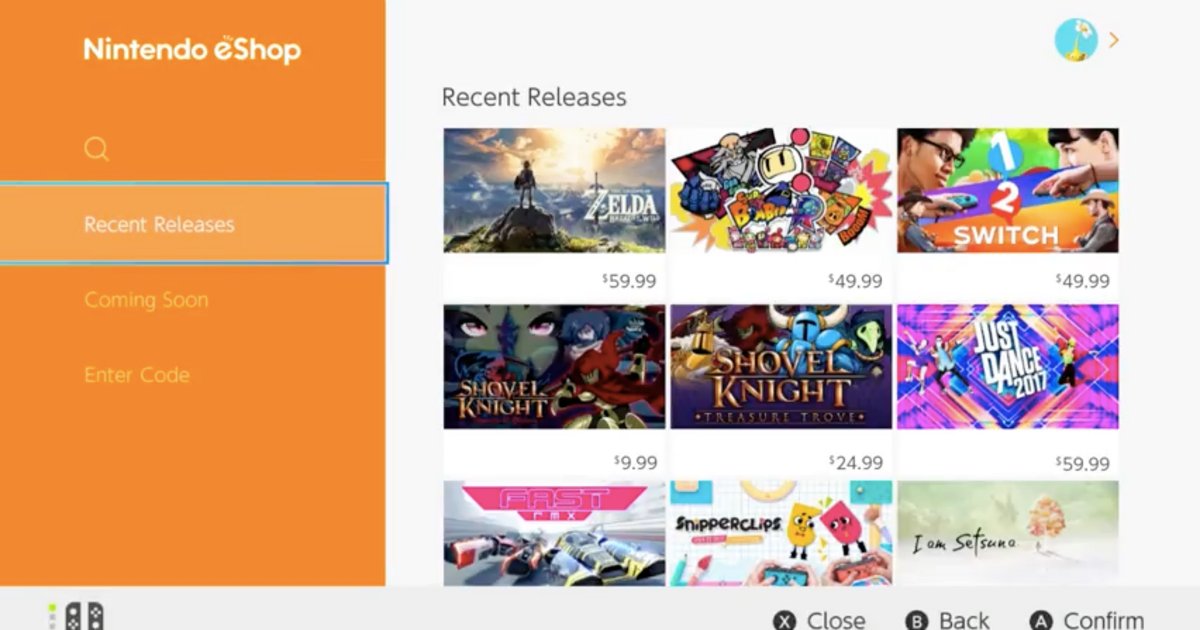This screenshot has width=1200, height=630.
Task: Click the A button Confirm icon
Action: point(1041,621)
